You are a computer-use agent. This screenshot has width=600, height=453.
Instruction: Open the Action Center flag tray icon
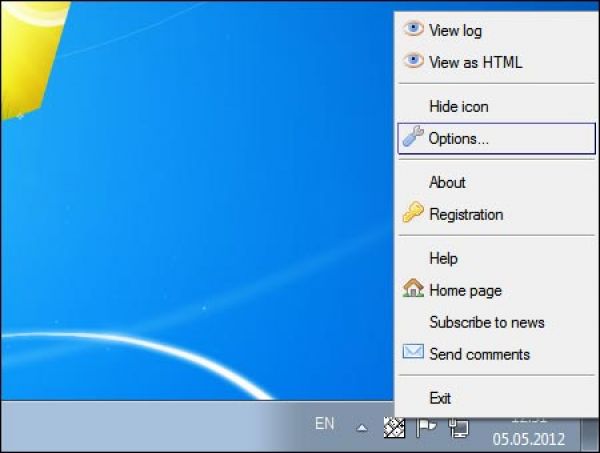(x=426, y=427)
